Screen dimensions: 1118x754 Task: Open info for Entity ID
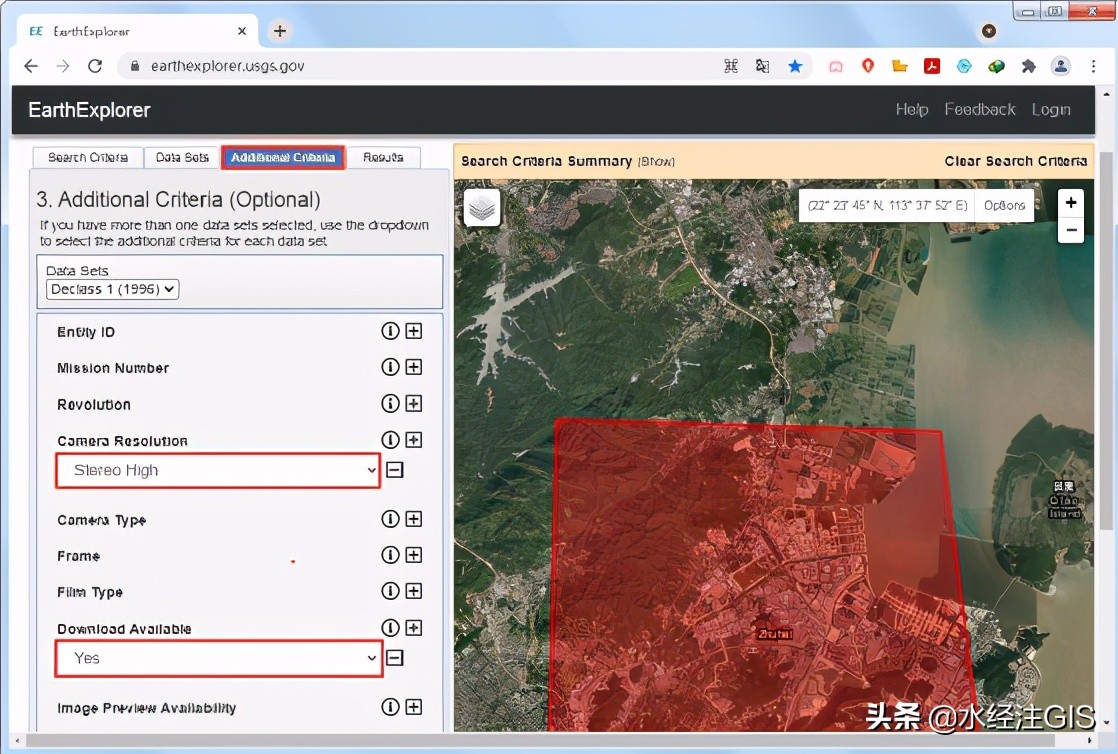click(x=390, y=331)
